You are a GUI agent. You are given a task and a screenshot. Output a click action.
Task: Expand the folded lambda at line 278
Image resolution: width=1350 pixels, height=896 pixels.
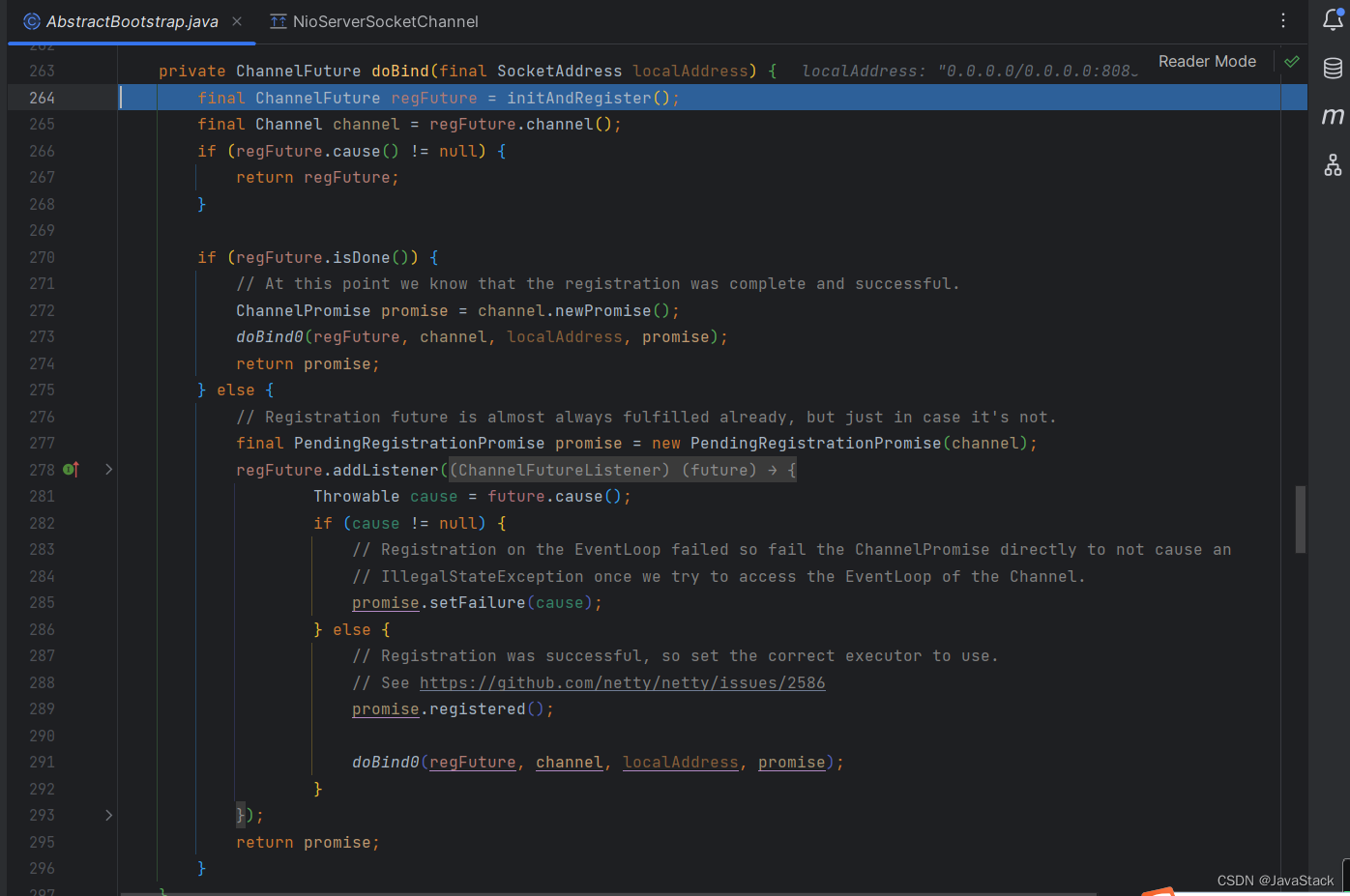click(108, 470)
